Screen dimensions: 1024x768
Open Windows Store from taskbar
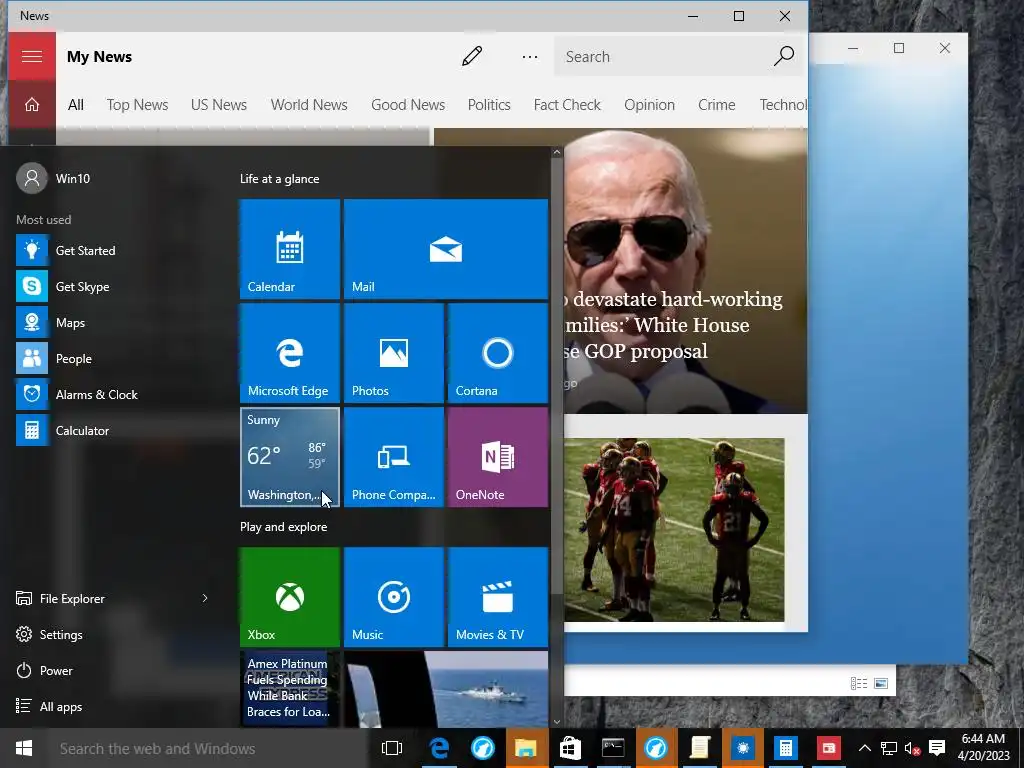pyautogui.click(x=569, y=748)
